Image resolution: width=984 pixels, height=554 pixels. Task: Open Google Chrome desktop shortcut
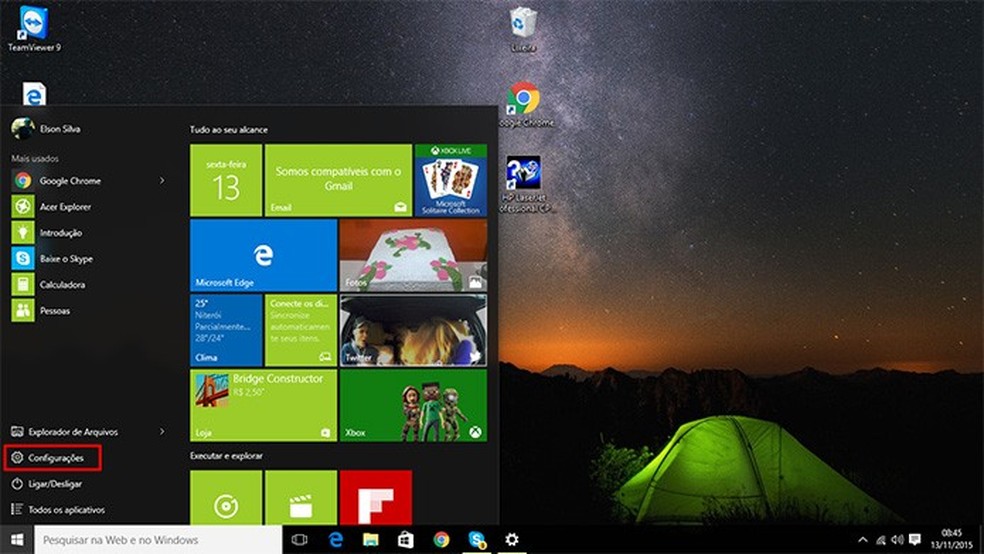523,105
